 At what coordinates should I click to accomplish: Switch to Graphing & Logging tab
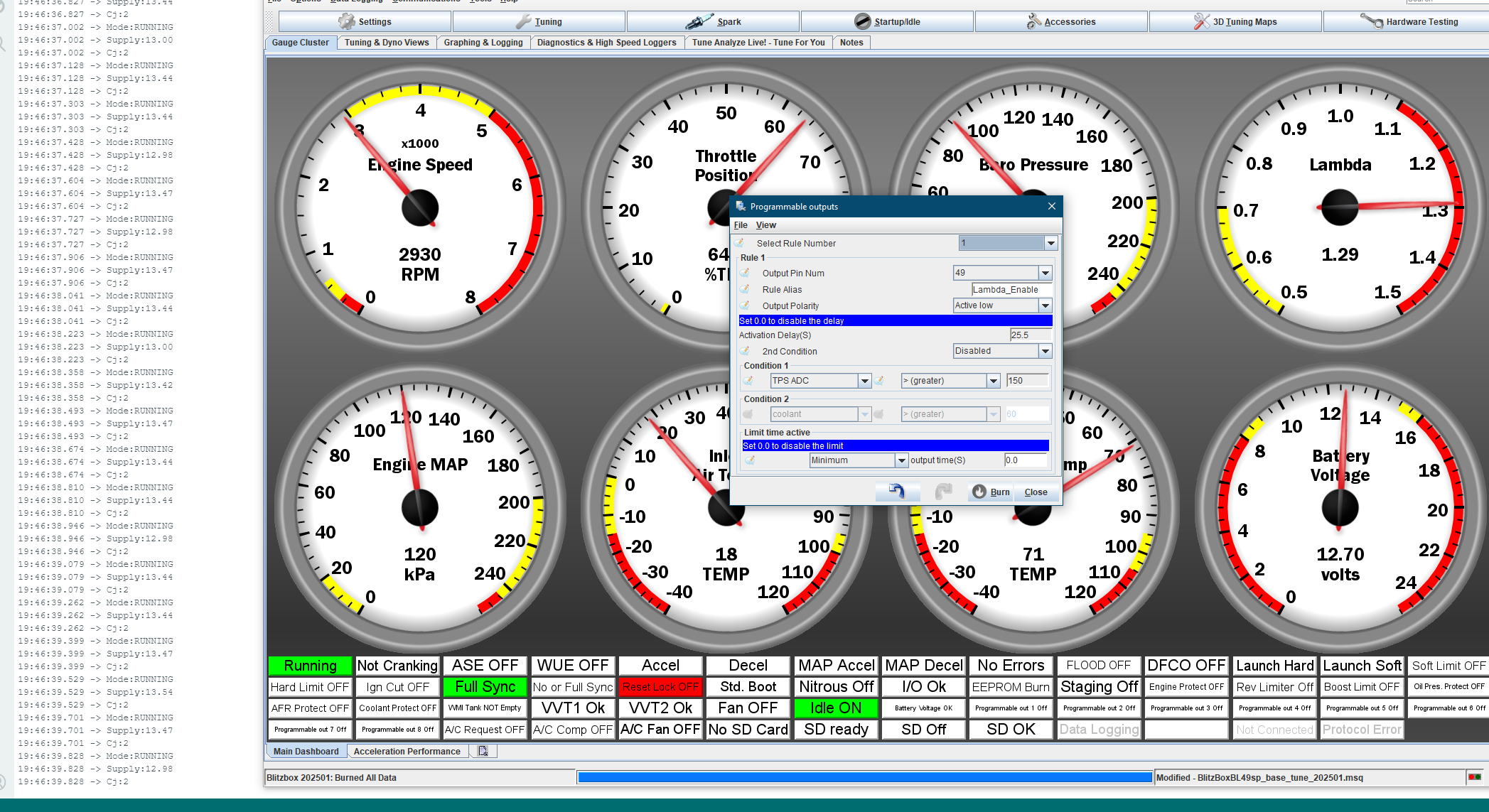click(483, 43)
